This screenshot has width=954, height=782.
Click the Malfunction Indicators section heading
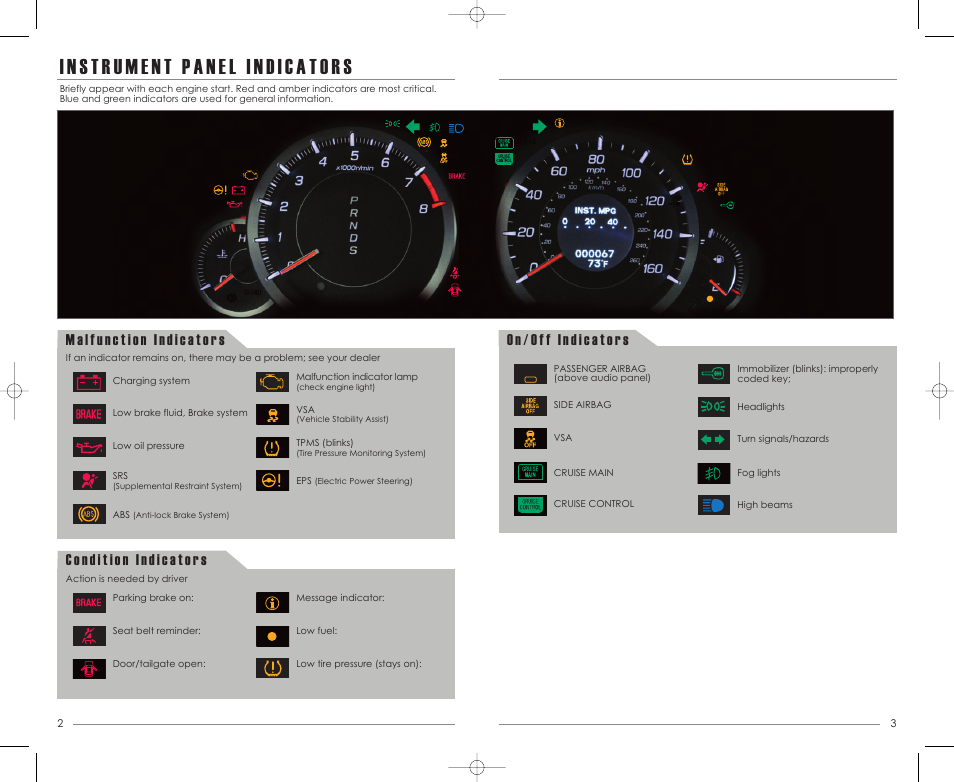145,340
